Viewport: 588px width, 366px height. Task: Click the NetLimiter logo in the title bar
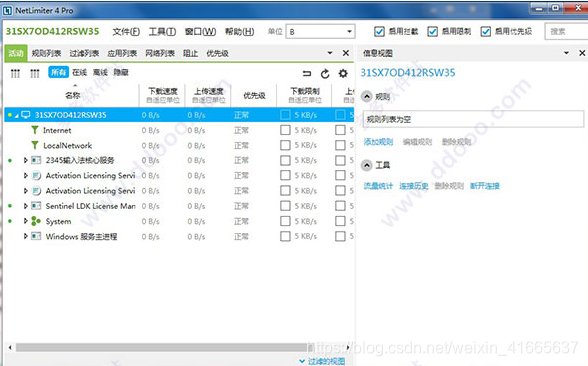coord(8,11)
